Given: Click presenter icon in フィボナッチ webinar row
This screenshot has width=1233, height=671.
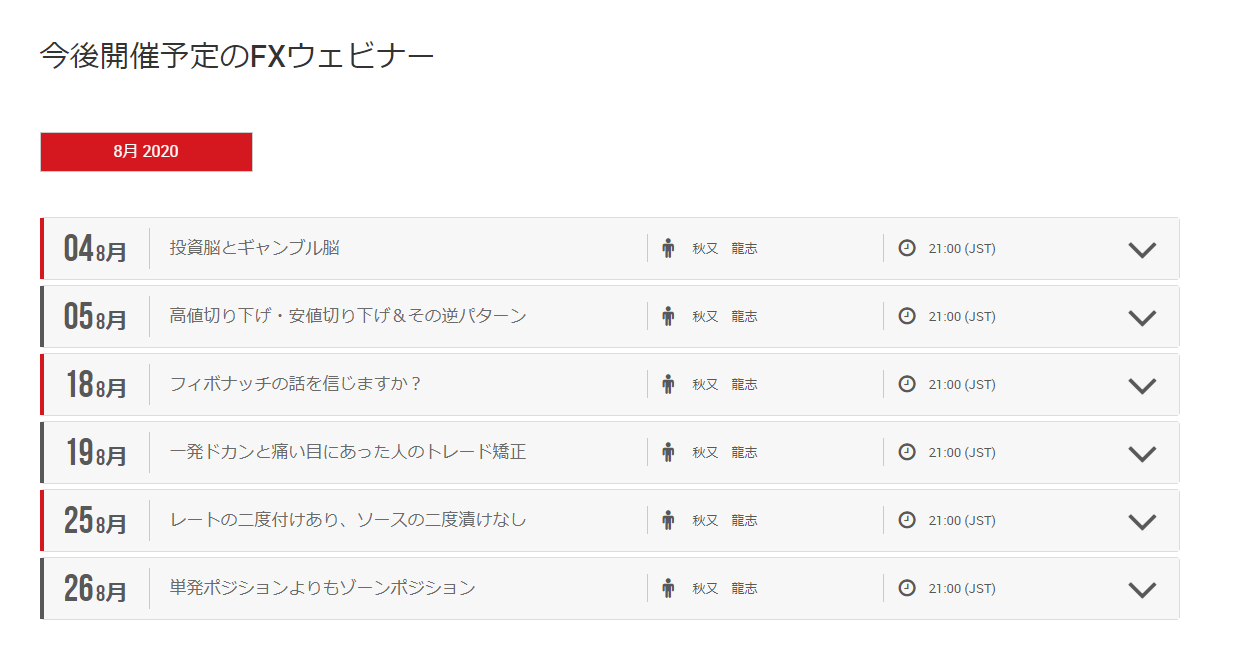Looking at the screenshot, I should (668, 384).
